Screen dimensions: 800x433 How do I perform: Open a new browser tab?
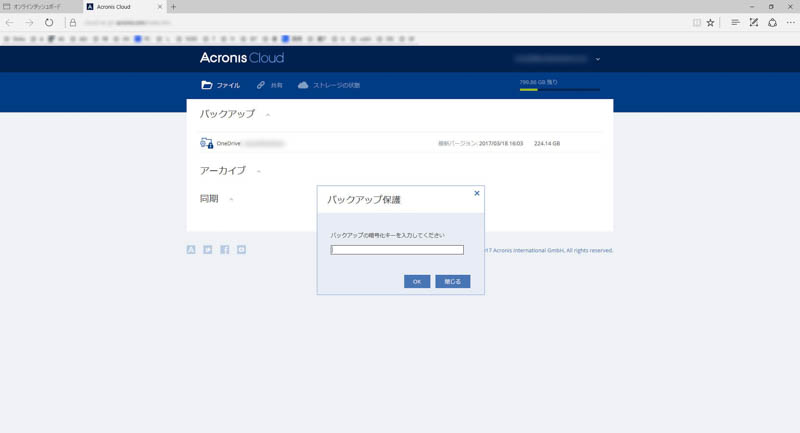[x=173, y=7]
